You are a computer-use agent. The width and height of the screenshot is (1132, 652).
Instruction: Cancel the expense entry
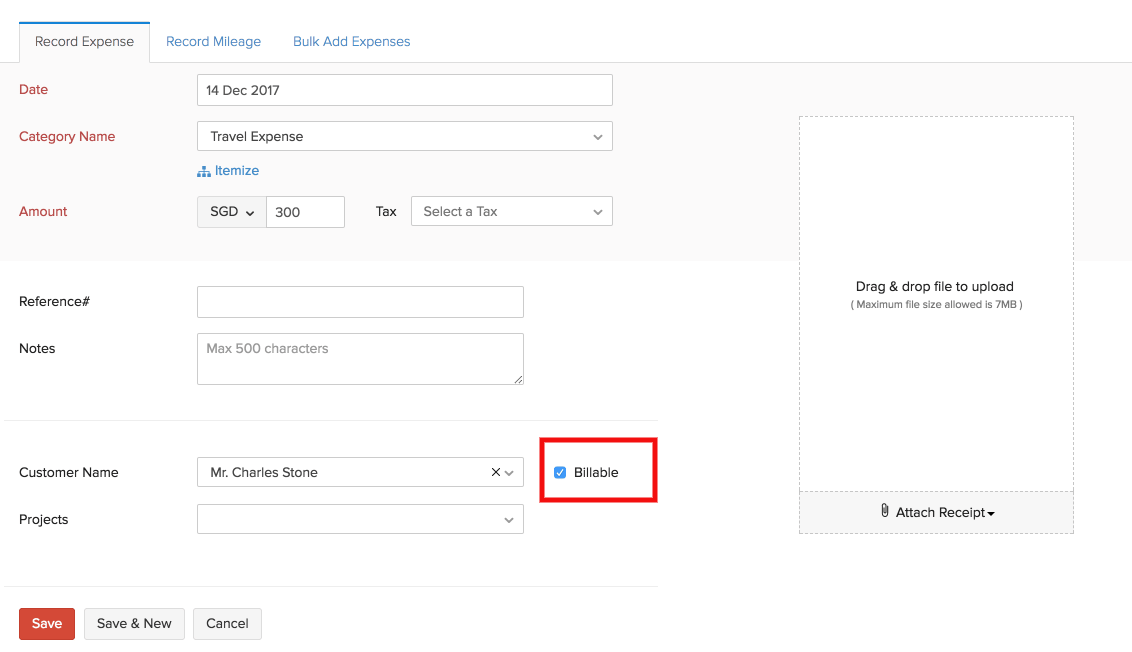[x=227, y=623]
